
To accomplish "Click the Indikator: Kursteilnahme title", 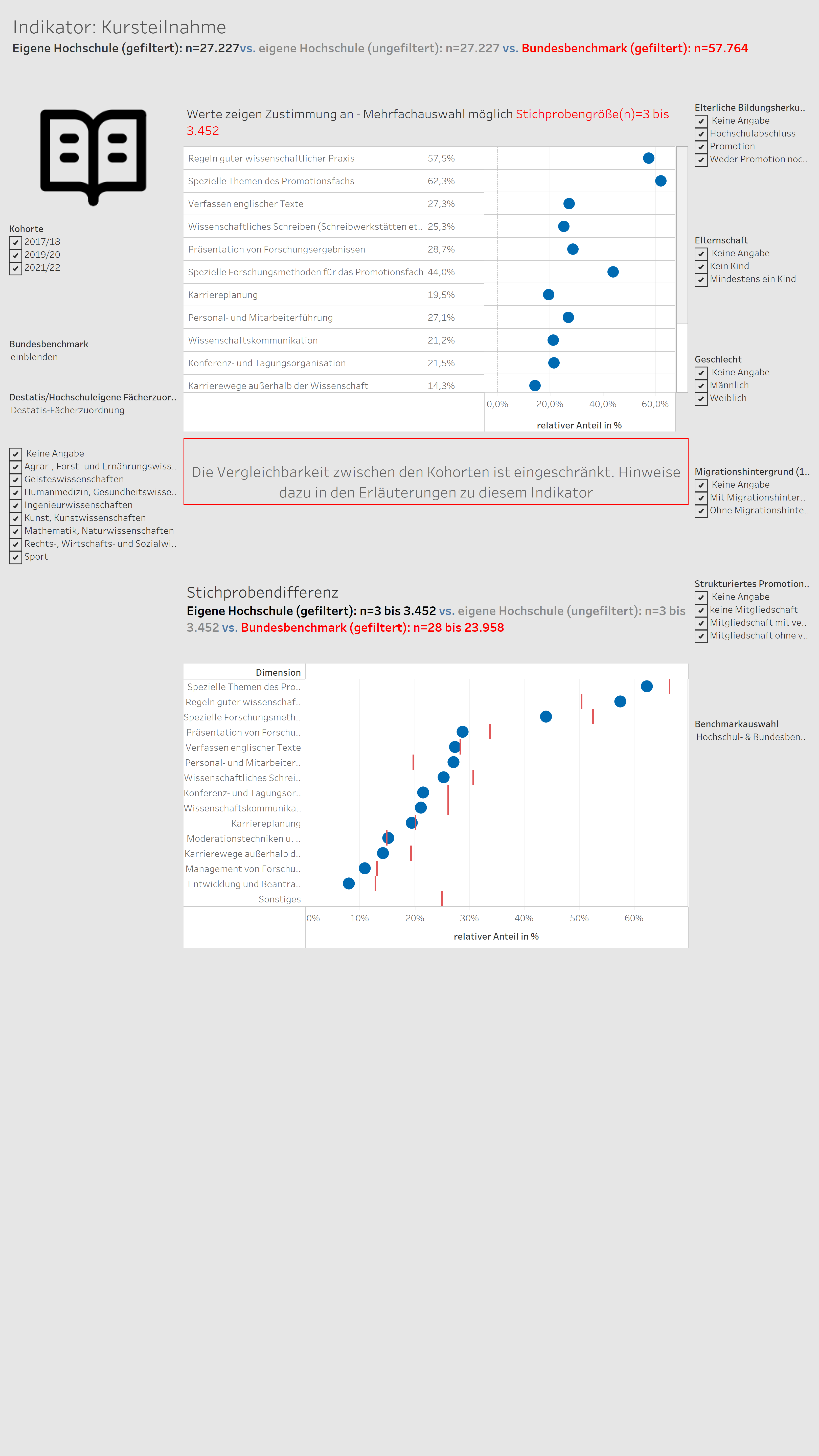I will click(119, 27).
